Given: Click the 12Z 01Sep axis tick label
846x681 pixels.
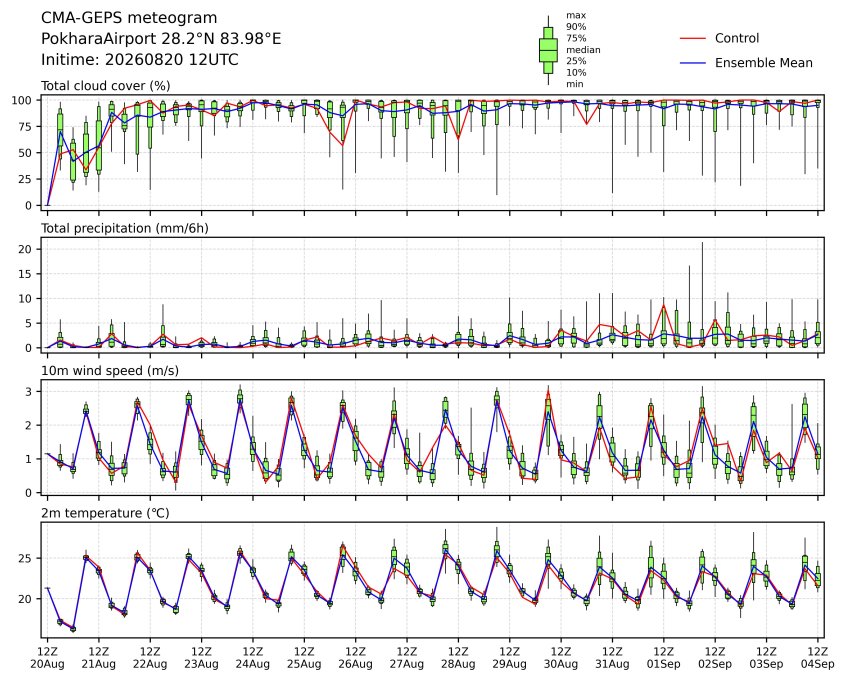Looking at the screenshot, I should (664, 658).
